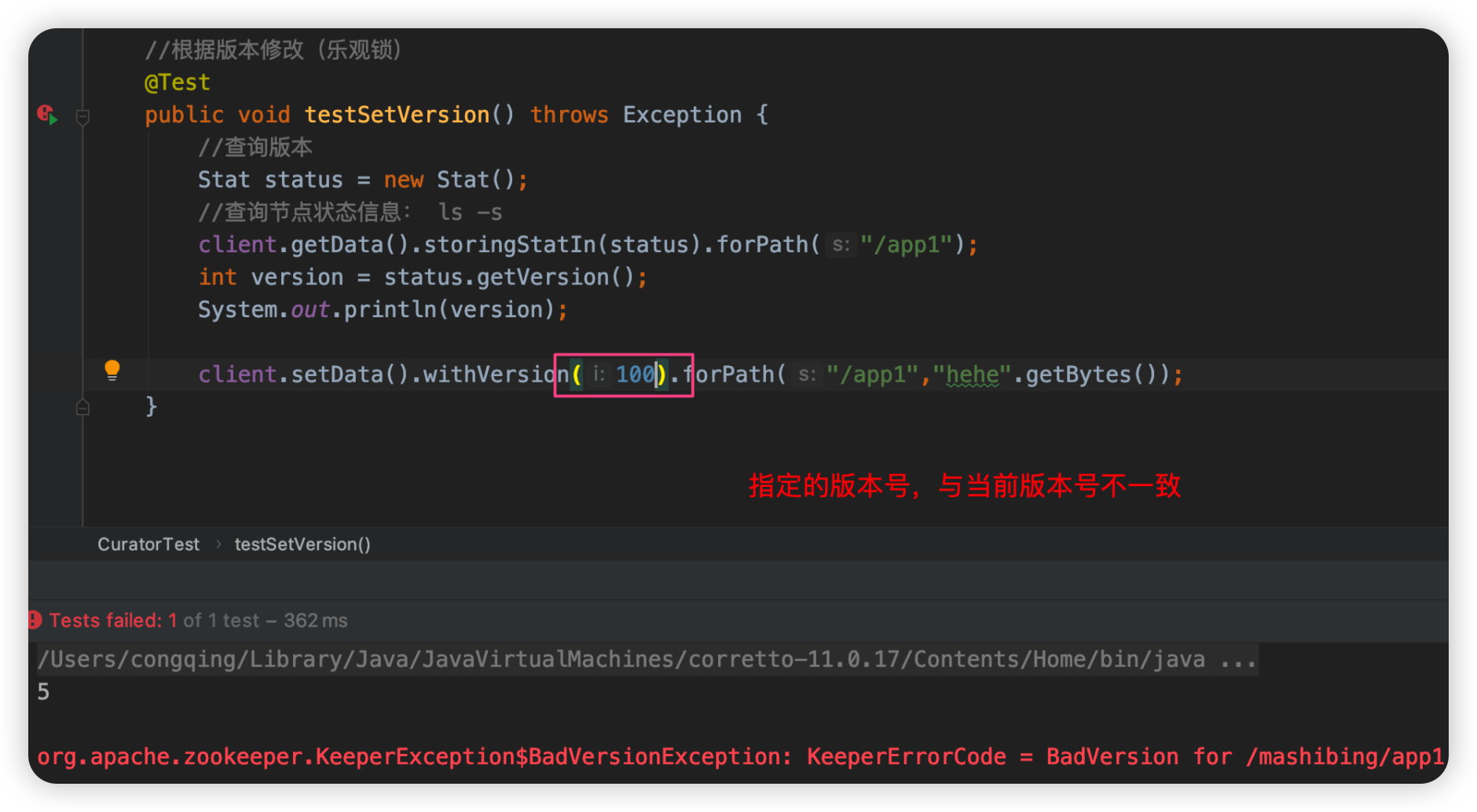Click the yellow light bulb intention icon
1477x812 pixels.
[112, 370]
